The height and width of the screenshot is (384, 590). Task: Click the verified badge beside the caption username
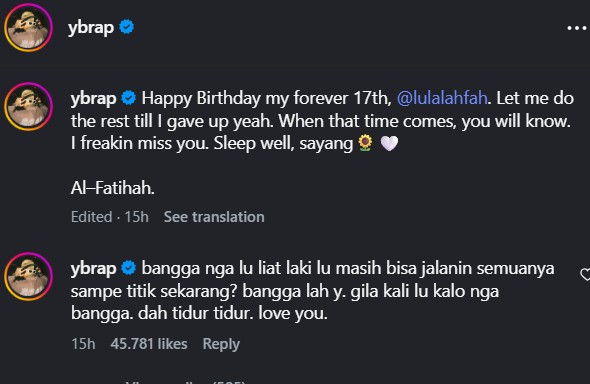[129, 98]
